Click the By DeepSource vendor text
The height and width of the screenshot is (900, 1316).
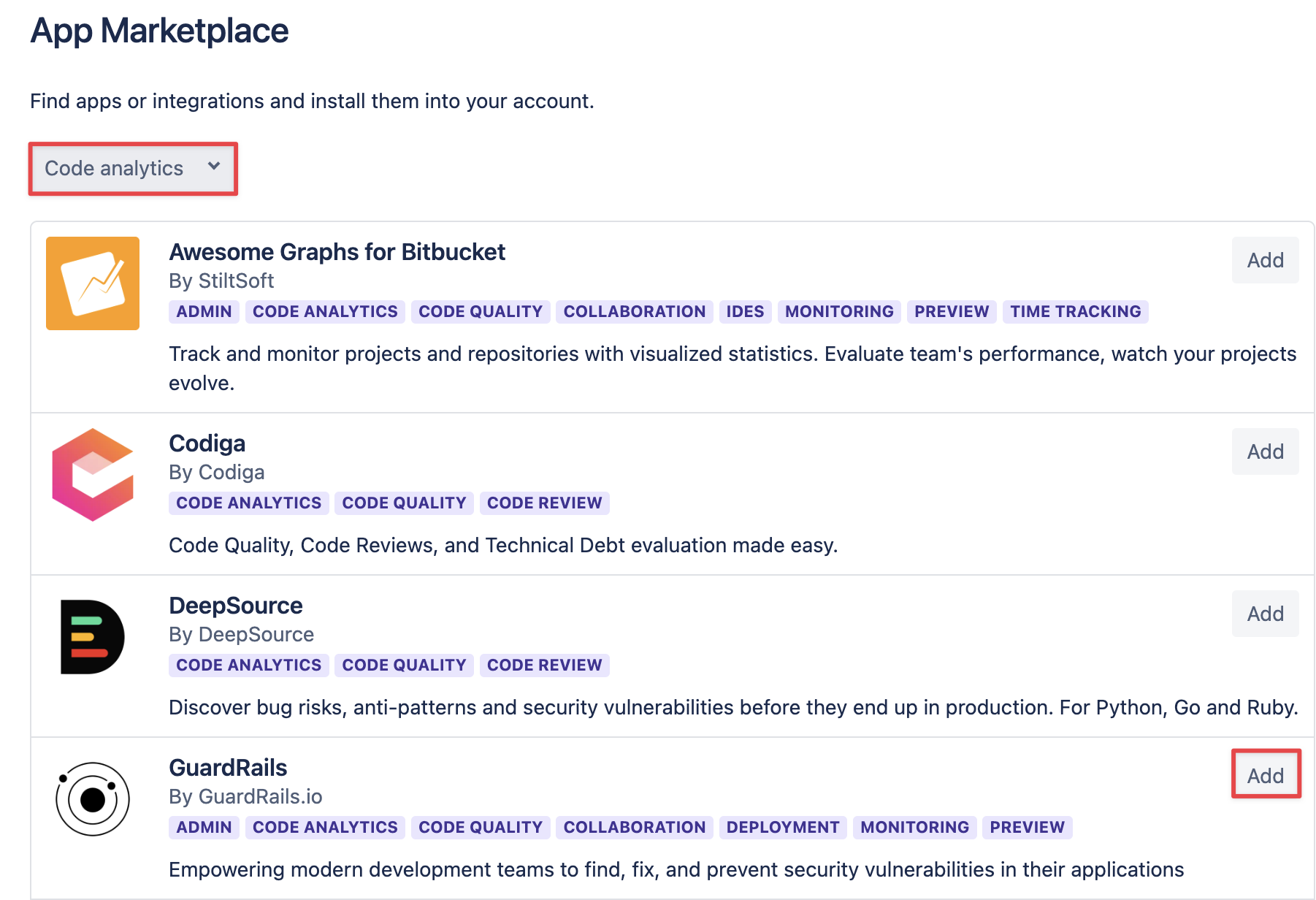click(x=241, y=635)
